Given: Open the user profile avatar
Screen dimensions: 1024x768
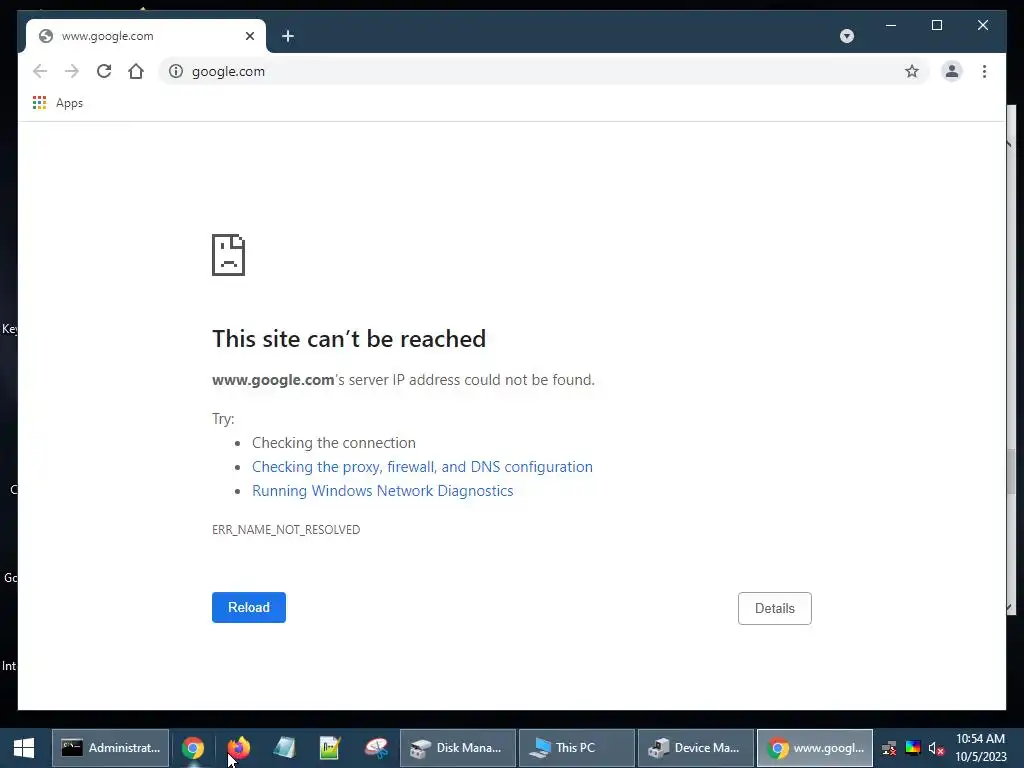Looking at the screenshot, I should point(952,71).
